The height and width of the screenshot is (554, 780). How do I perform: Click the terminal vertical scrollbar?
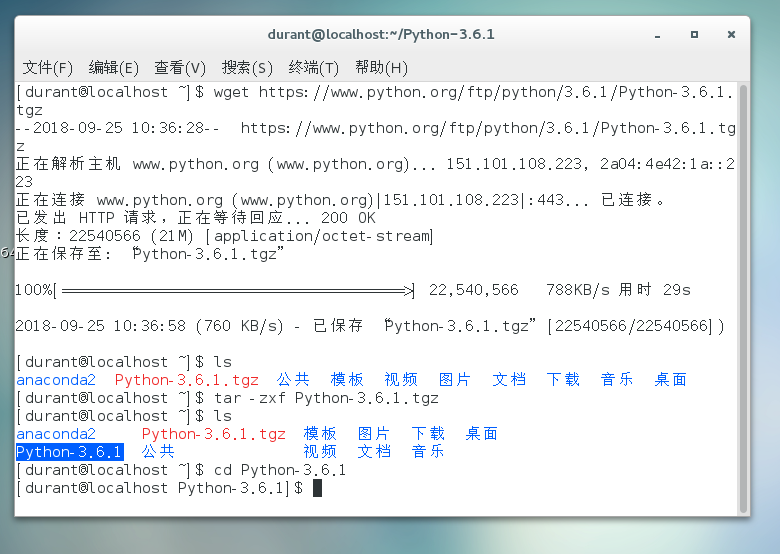coord(743,298)
